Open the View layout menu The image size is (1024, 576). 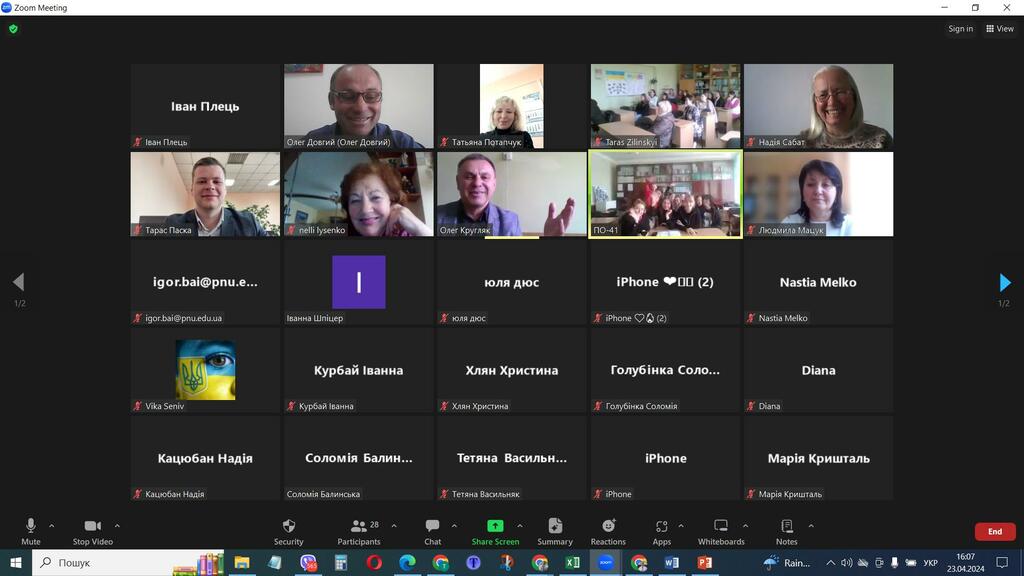point(999,29)
